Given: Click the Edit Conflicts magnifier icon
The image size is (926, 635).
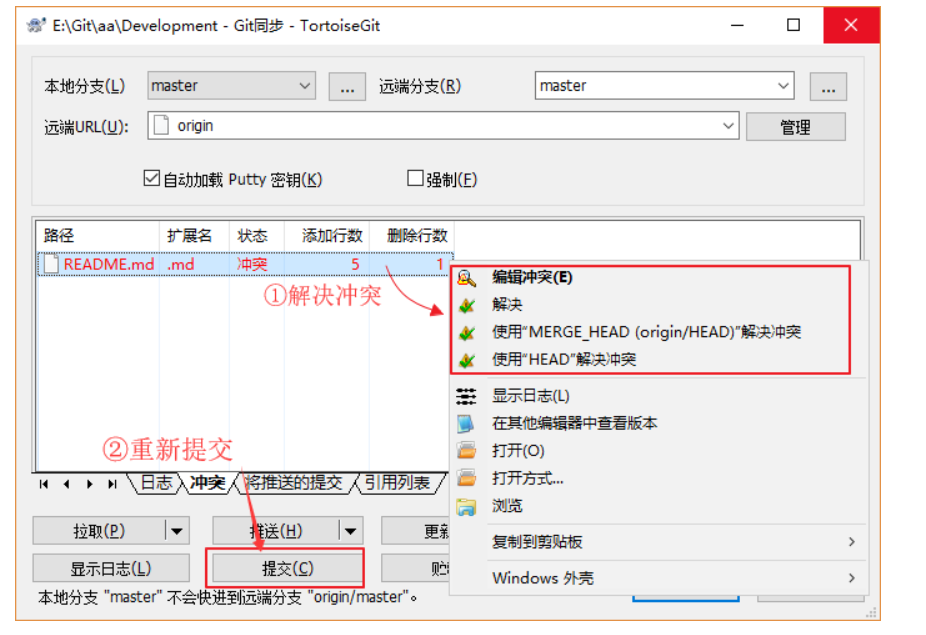Looking at the screenshot, I should coord(466,278).
